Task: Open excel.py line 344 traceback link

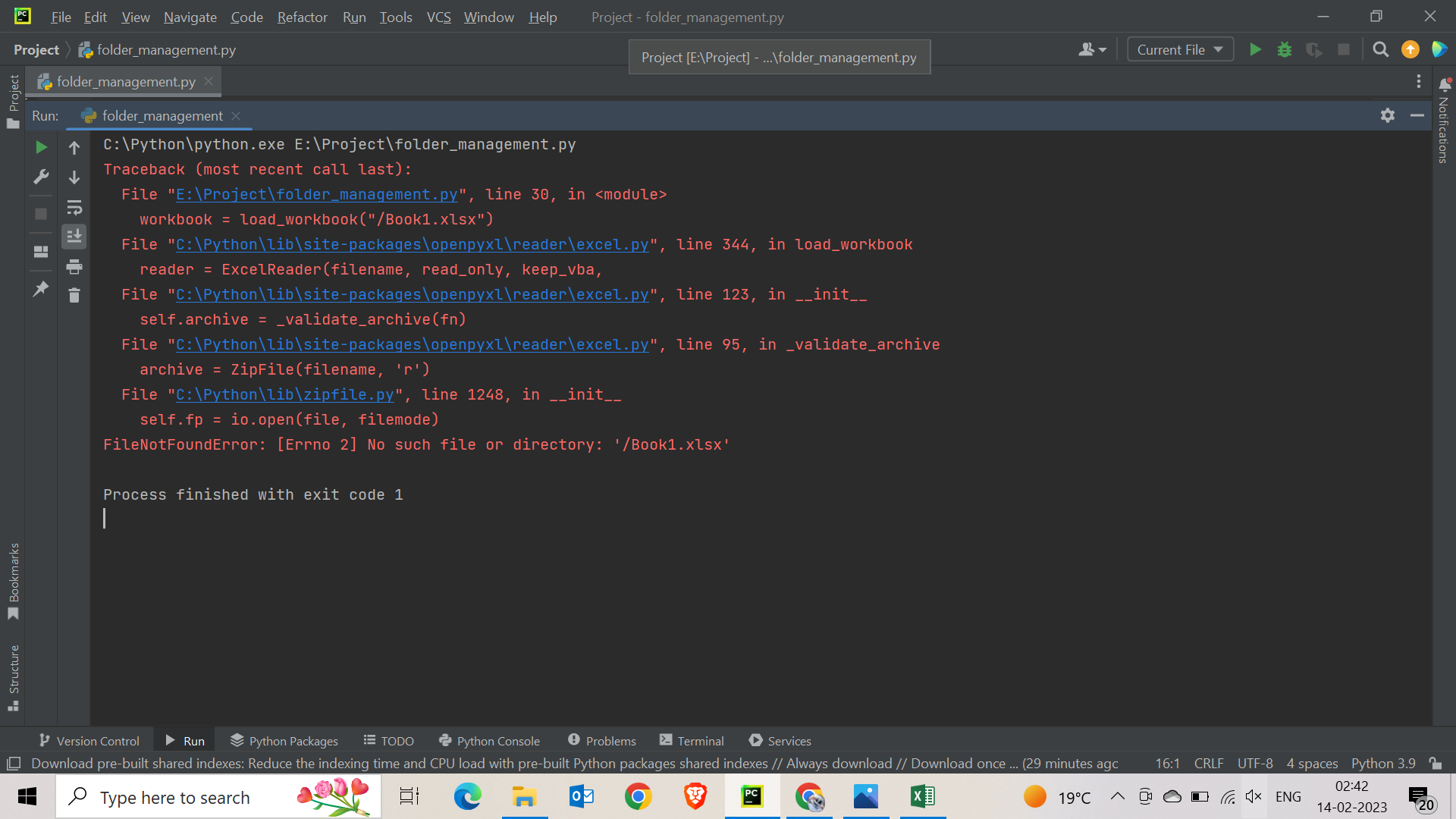Action: coord(413,244)
